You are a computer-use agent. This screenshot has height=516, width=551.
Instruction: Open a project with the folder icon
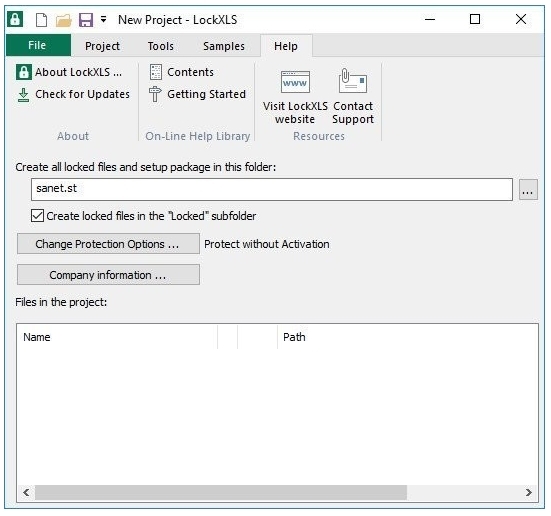pos(64,20)
